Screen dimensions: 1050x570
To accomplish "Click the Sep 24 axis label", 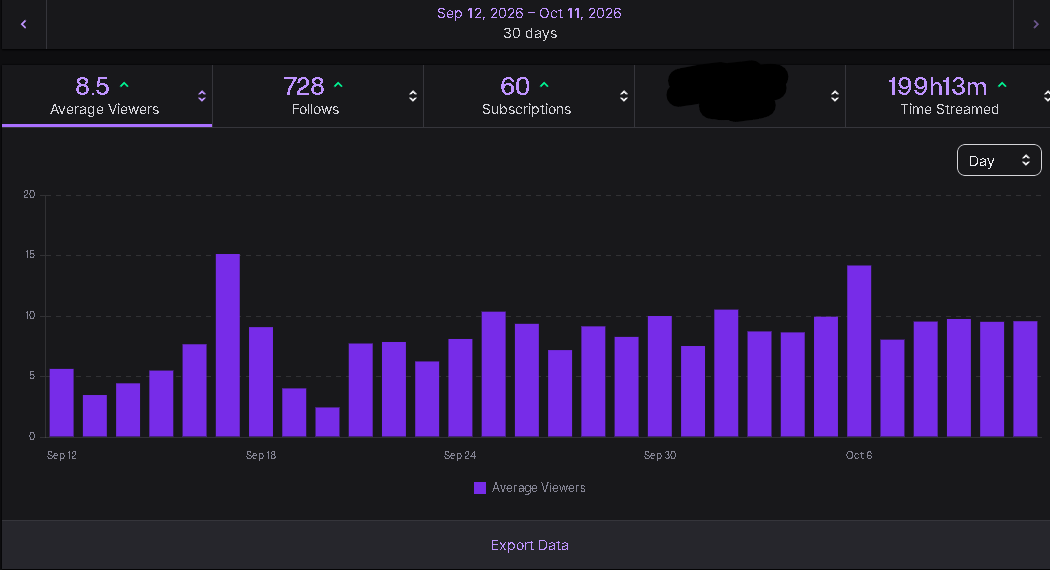I will point(460,455).
